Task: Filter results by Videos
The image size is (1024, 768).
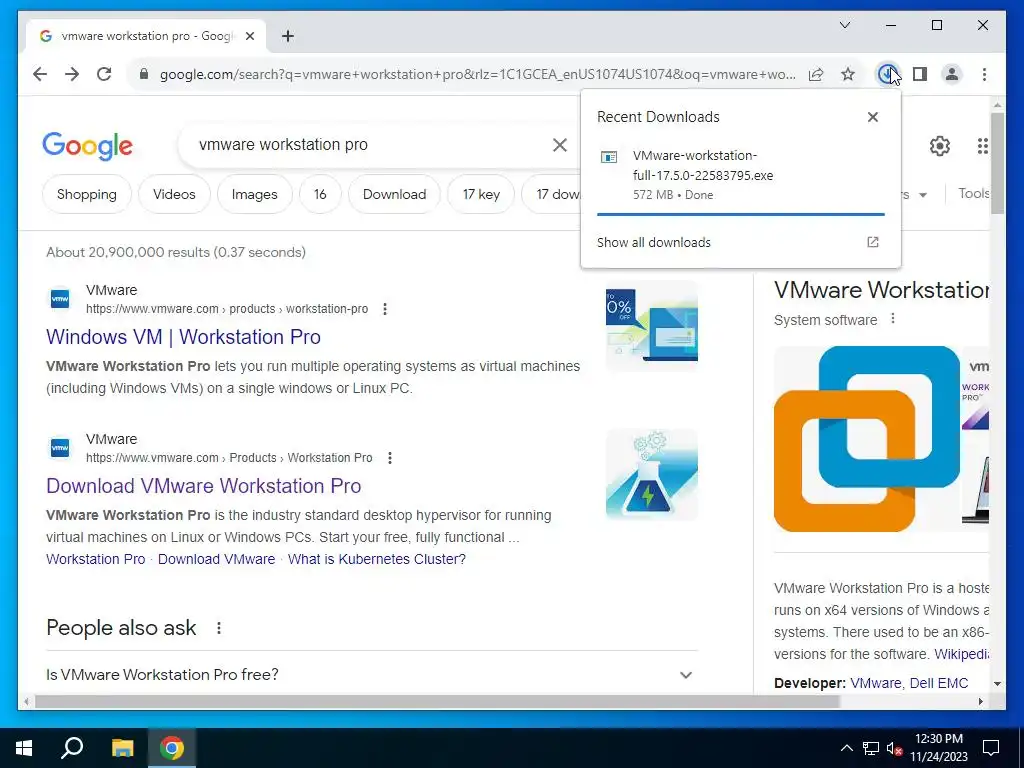Action: coord(174,194)
